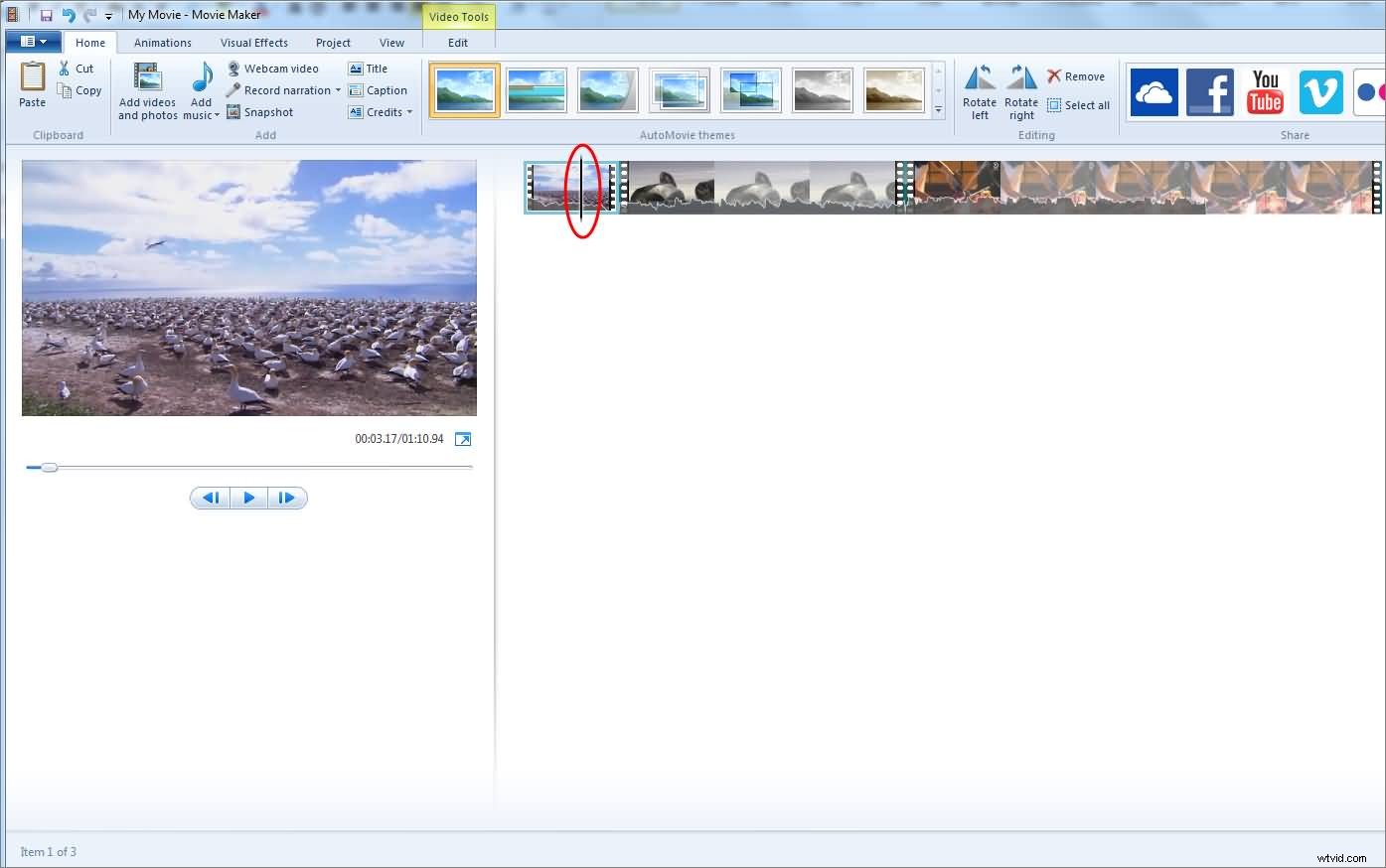Record Webcam video
1386x868 pixels.
pyautogui.click(x=274, y=68)
